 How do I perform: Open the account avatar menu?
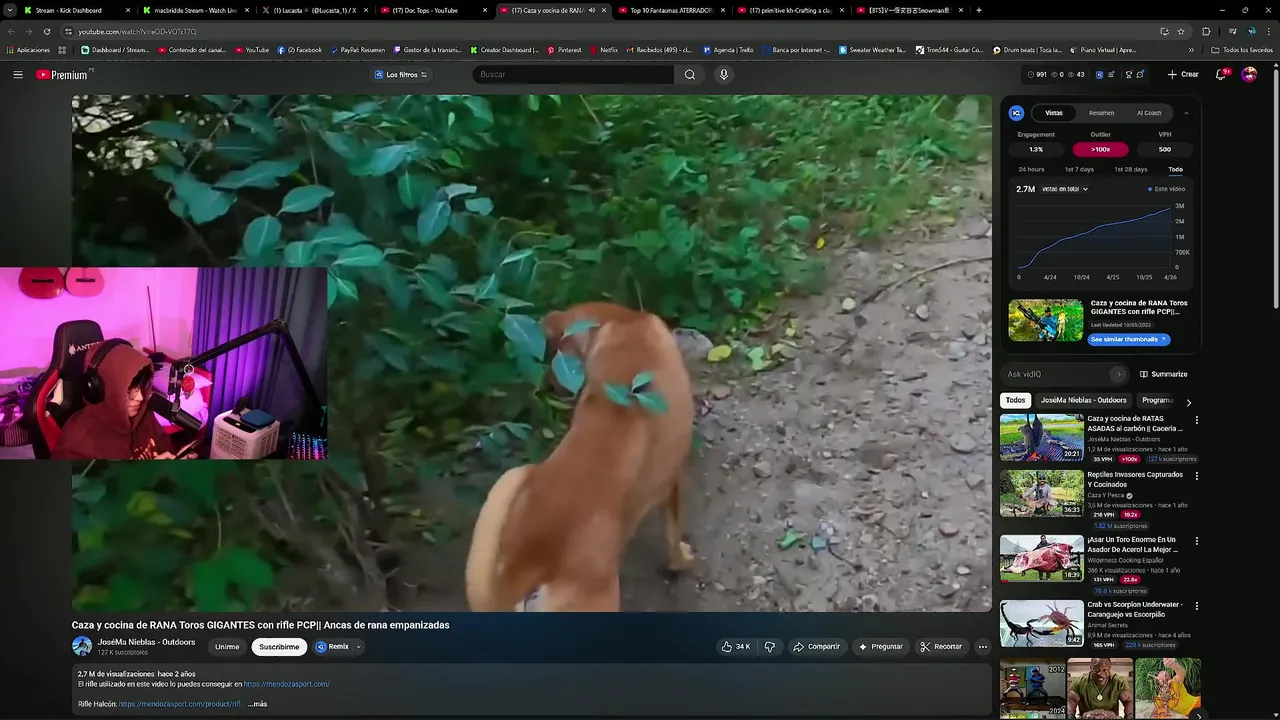(x=1249, y=74)
